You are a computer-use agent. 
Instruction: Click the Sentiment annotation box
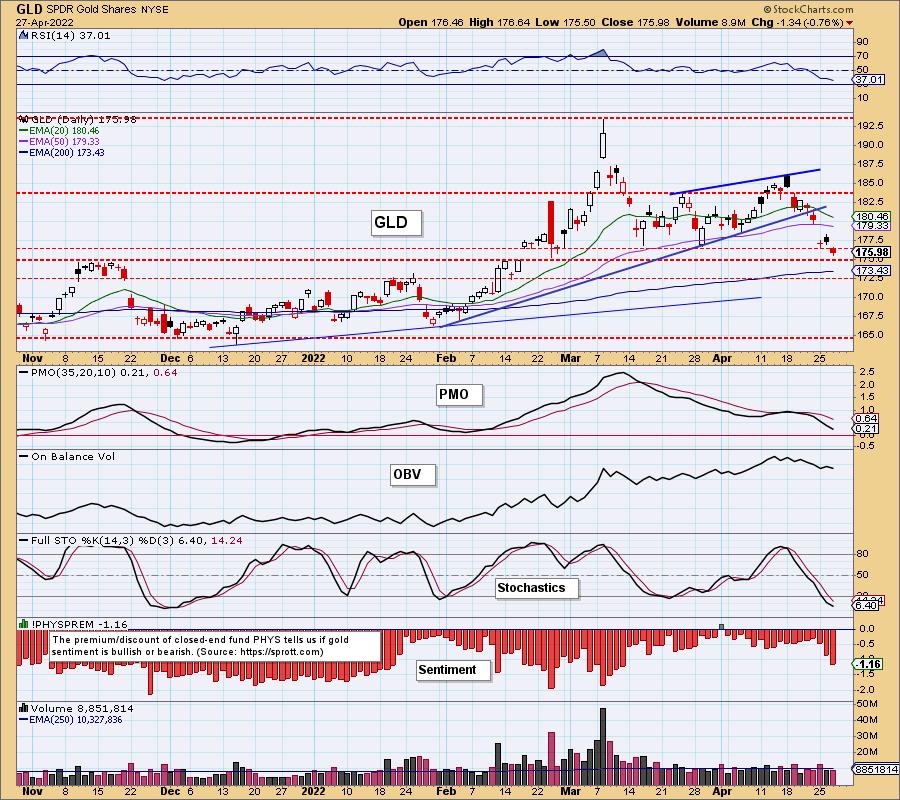453,670
